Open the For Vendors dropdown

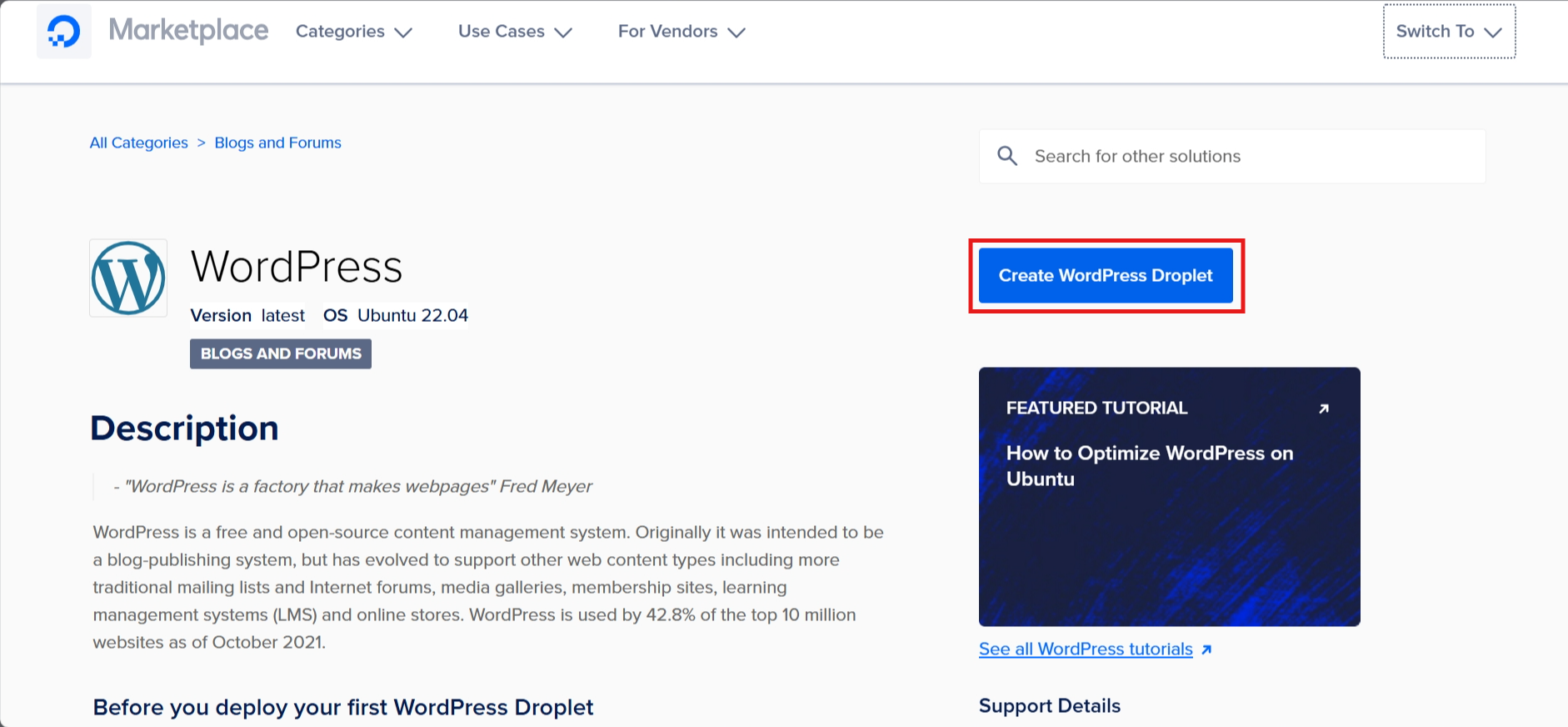[682, 32]
